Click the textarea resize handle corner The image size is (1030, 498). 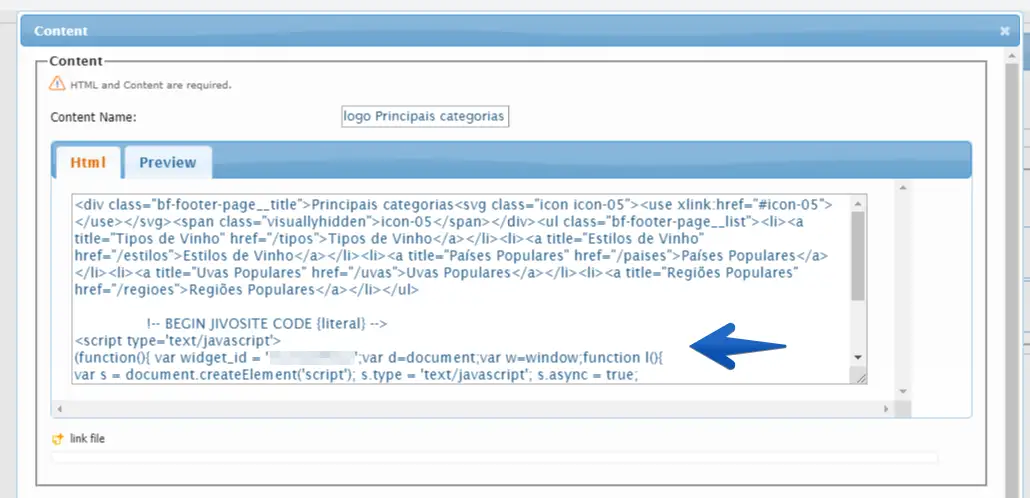pos(859,376)
